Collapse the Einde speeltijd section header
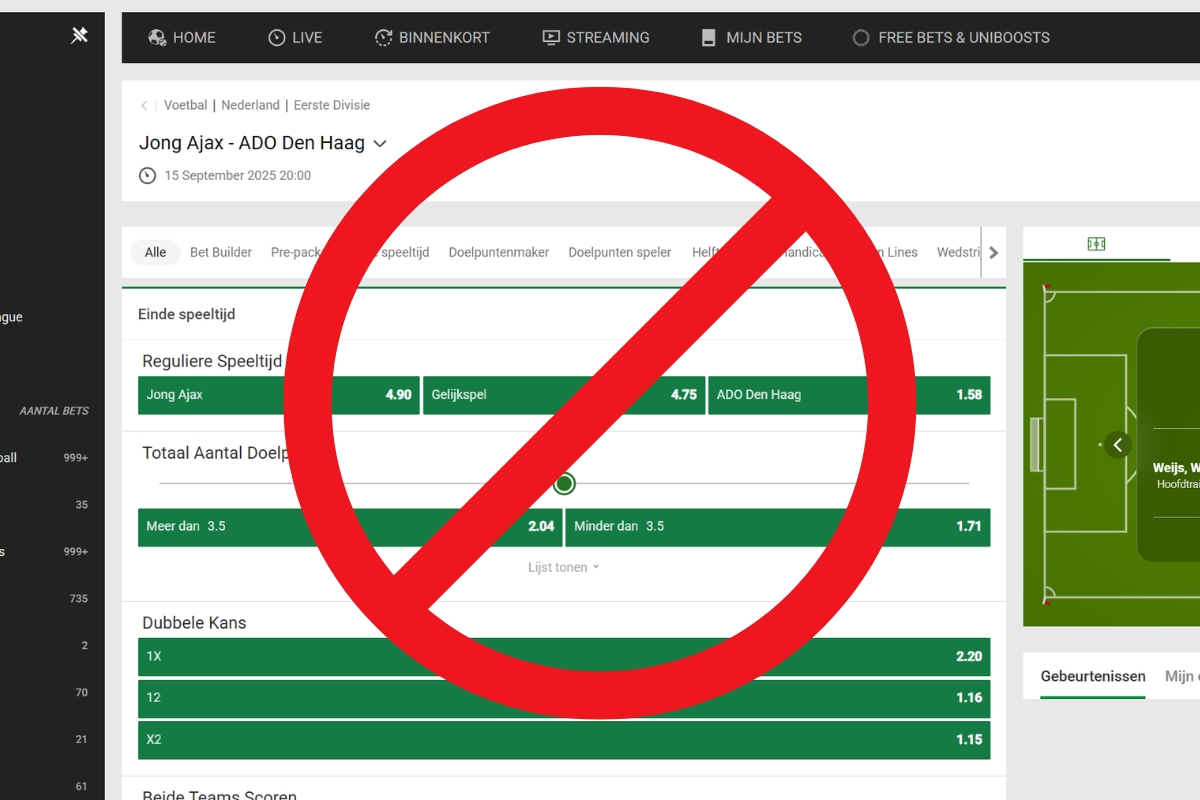1200x800 pixels. [x=564, y=314]
